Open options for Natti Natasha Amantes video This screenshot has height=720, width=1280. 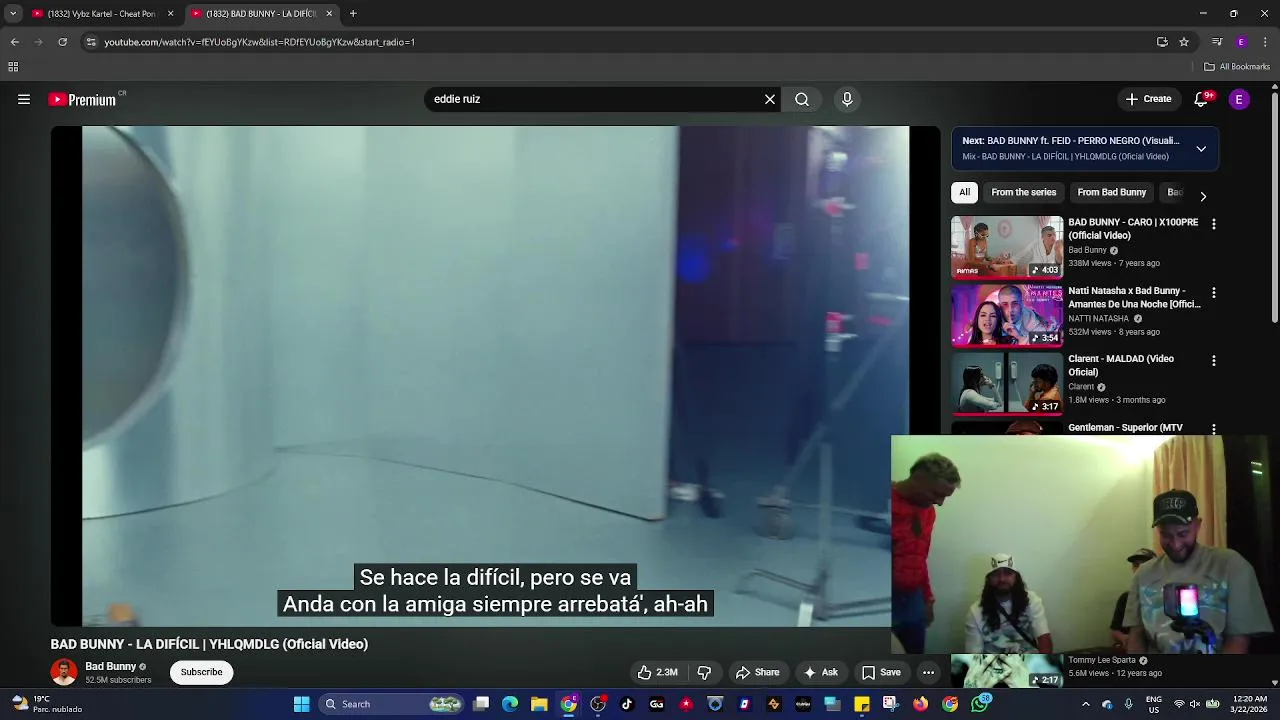[x=1214, y=293]
